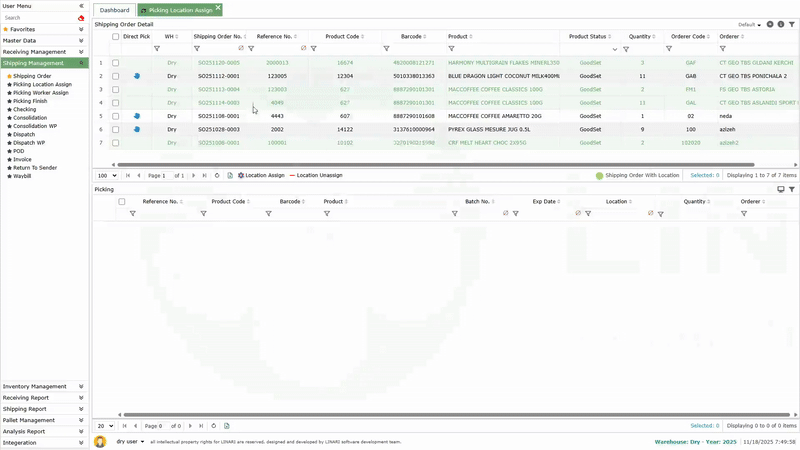Open the Default layout dropdown
This screenshot has width=800, height=450.
(x=750, y=24)
